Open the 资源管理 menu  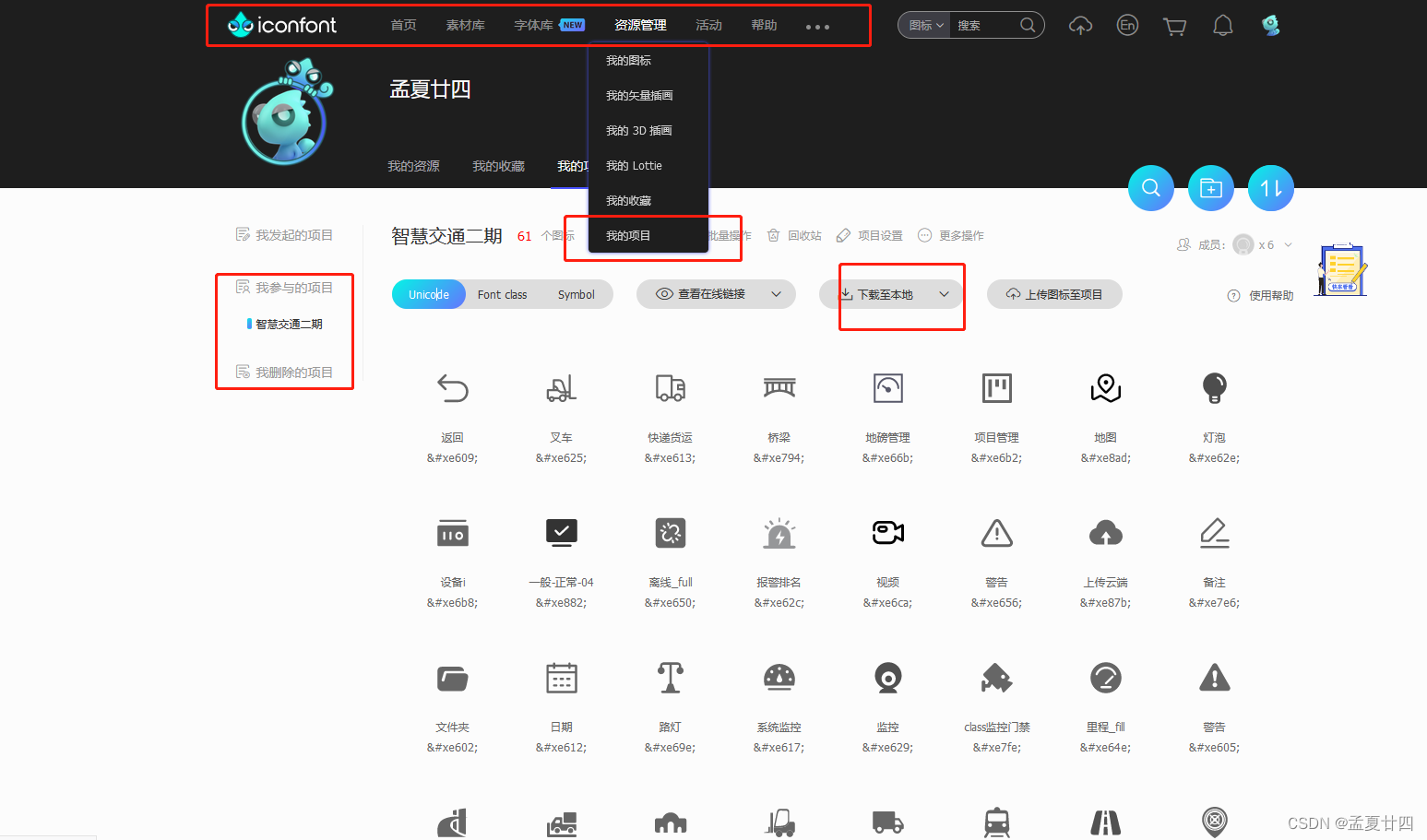640,25
